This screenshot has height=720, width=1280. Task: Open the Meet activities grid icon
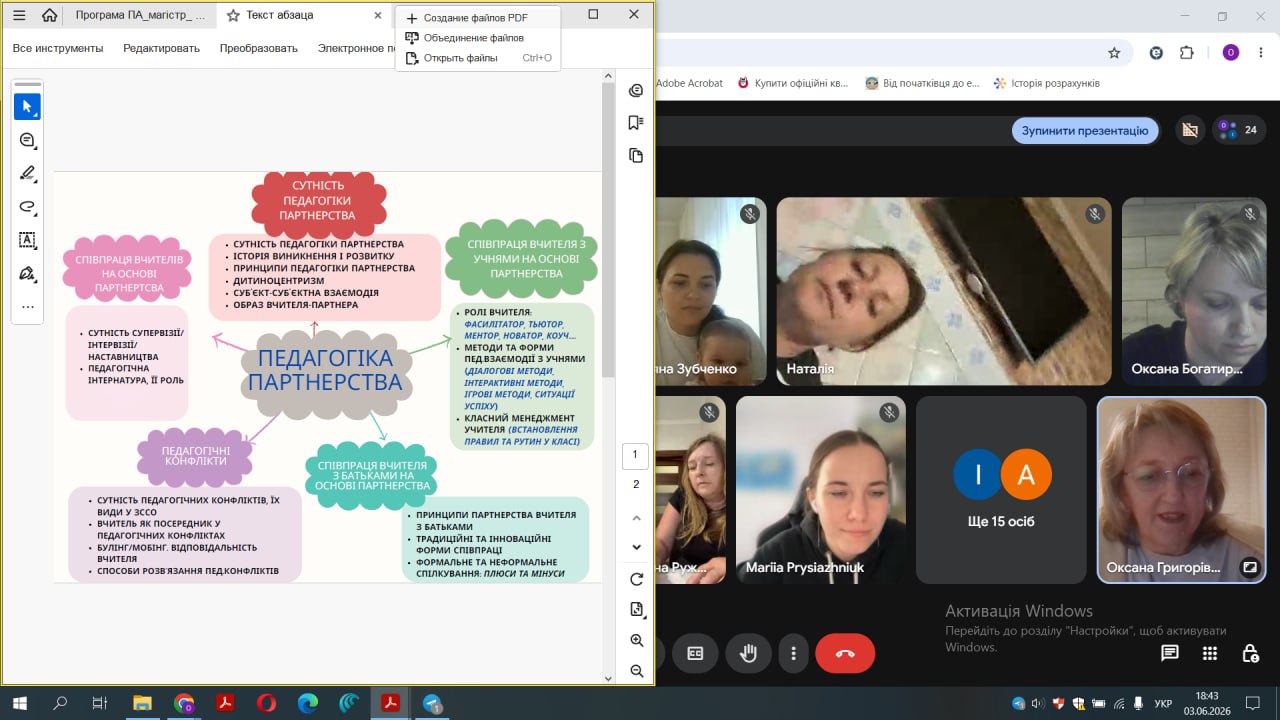(1210, 654)
